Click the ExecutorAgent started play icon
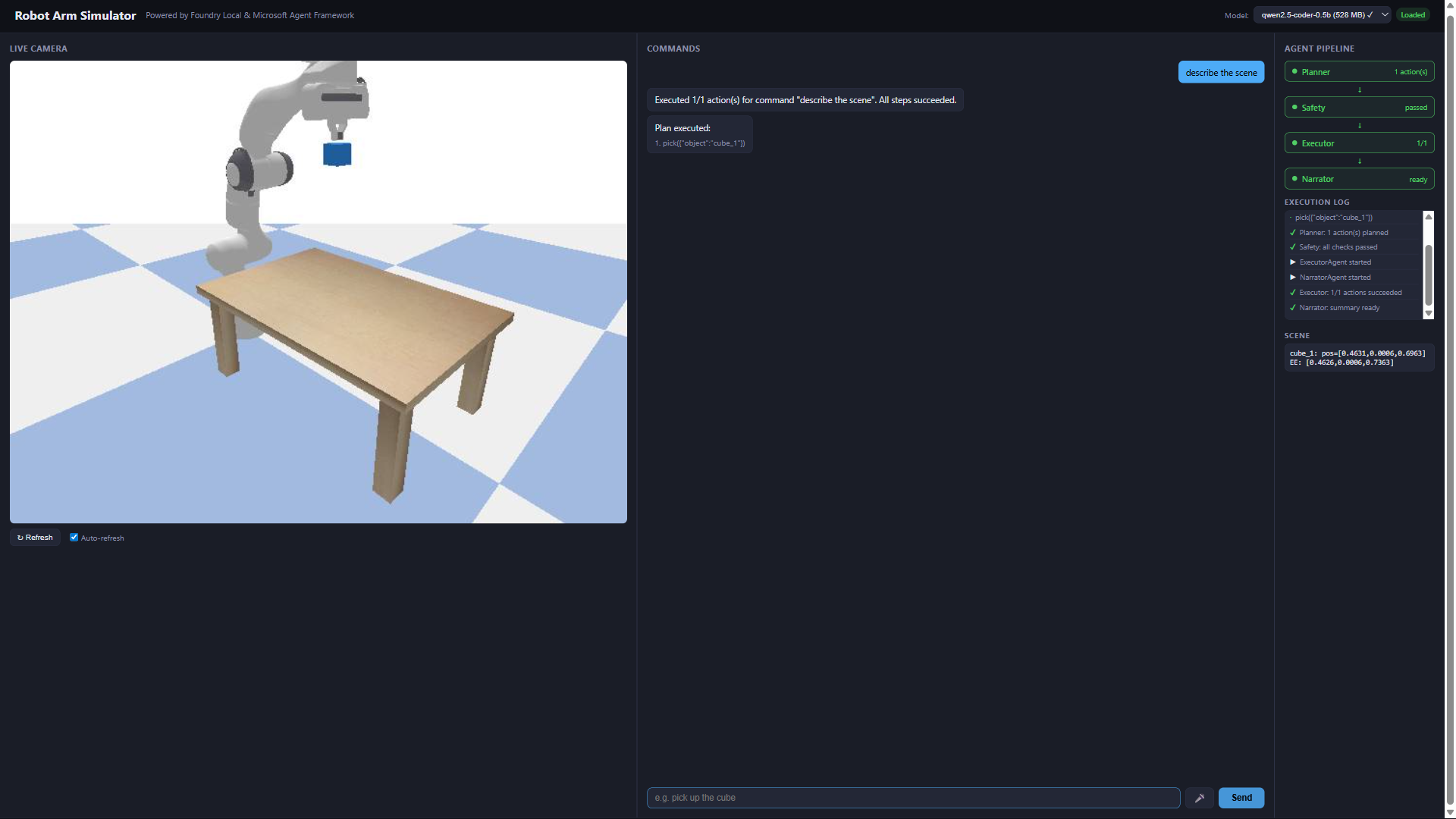Image resolution: width=1456 pixels, height=819 pixels. click(x=1293, y=262)
